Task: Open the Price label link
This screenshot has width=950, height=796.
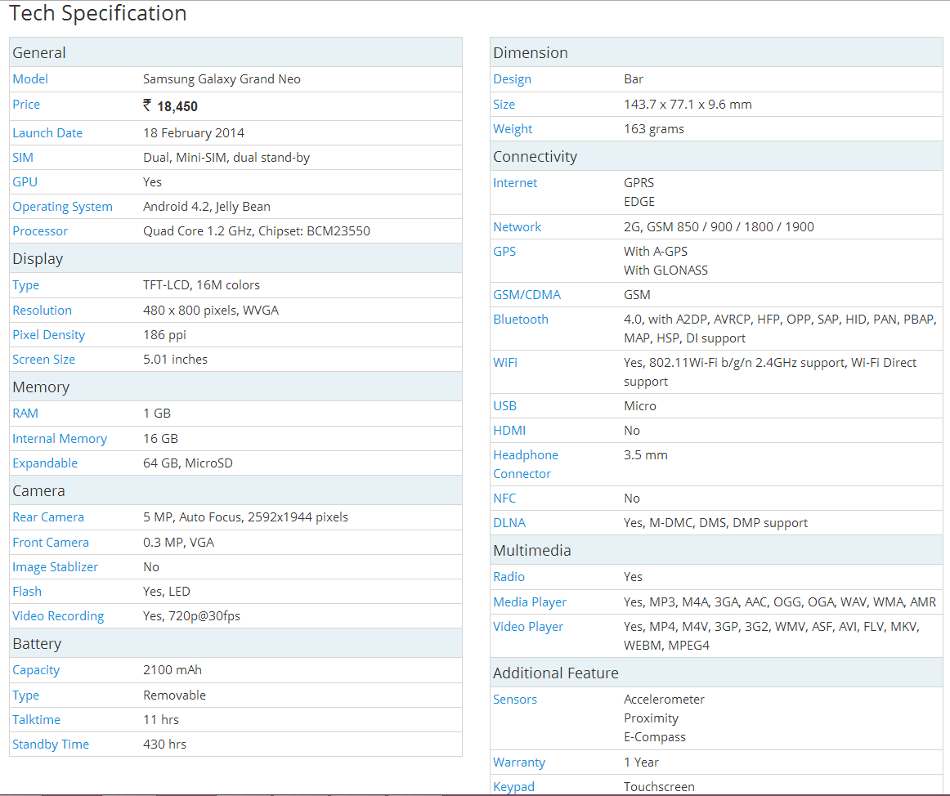Action: (26, 104)
